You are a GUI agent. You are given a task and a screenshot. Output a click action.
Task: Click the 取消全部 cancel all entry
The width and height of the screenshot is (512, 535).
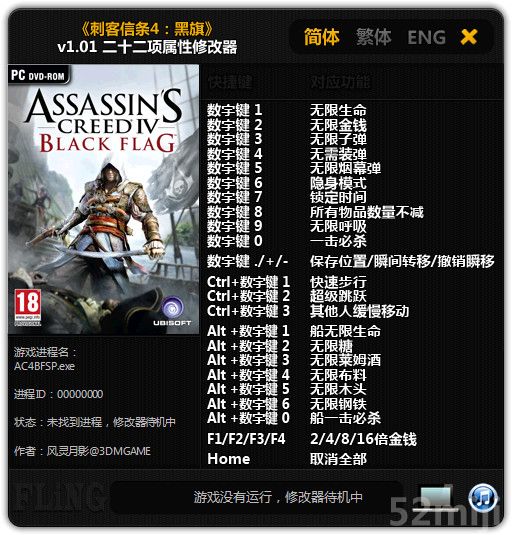point(338,459)
